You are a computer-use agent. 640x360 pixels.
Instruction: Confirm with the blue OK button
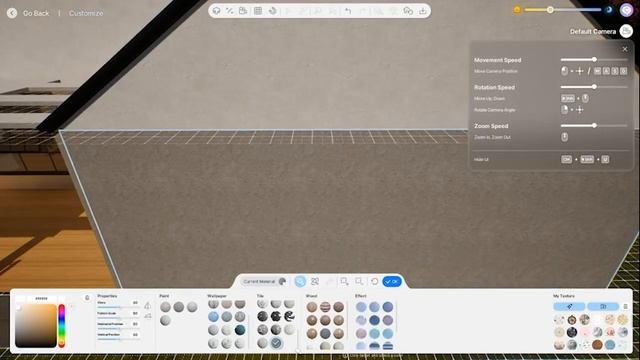(392, 281)
